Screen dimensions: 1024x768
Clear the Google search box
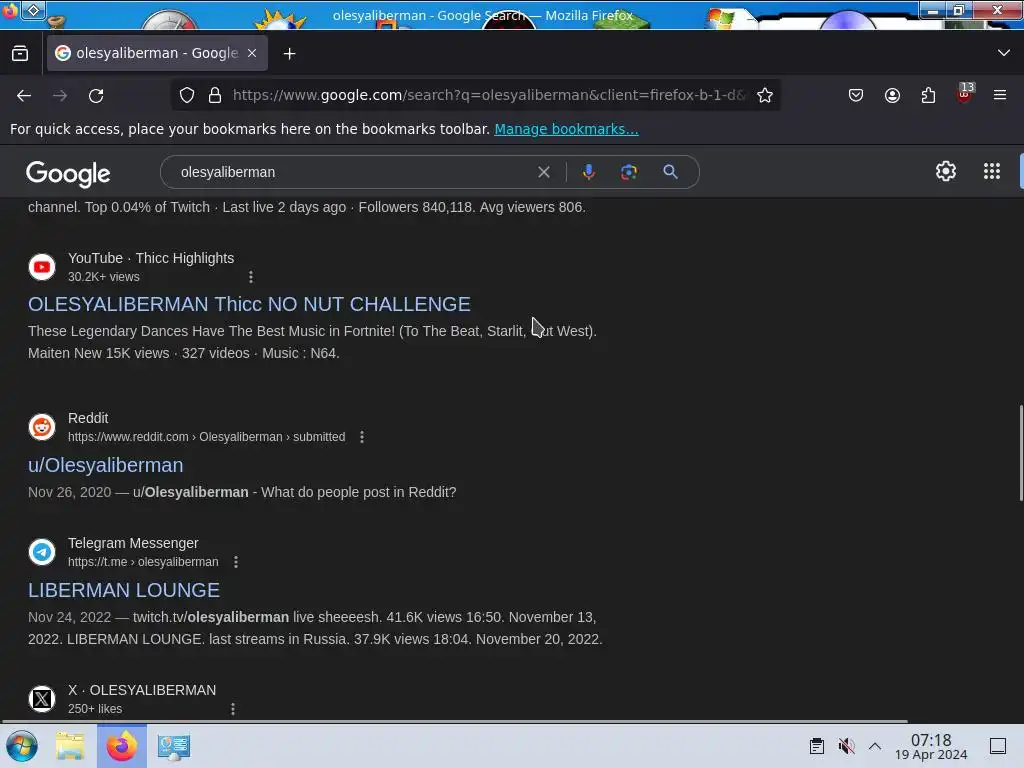click(543, 172)
